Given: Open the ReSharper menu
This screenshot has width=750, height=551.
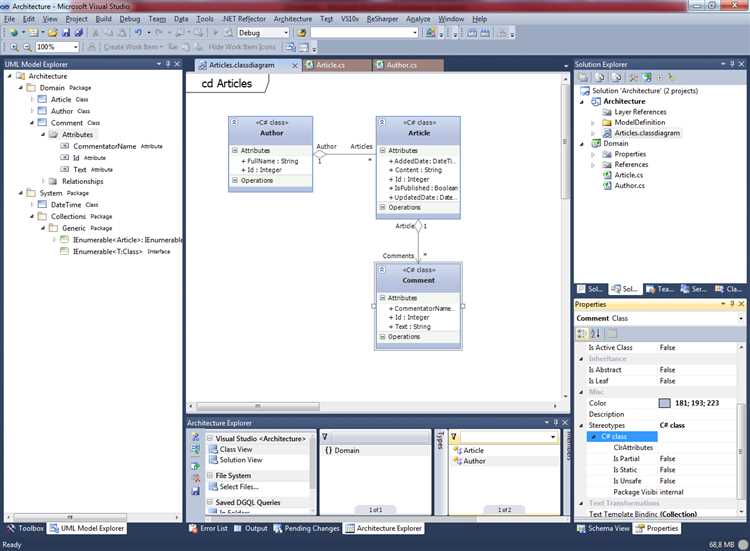Looking at the screenshot, I should 382,19.
